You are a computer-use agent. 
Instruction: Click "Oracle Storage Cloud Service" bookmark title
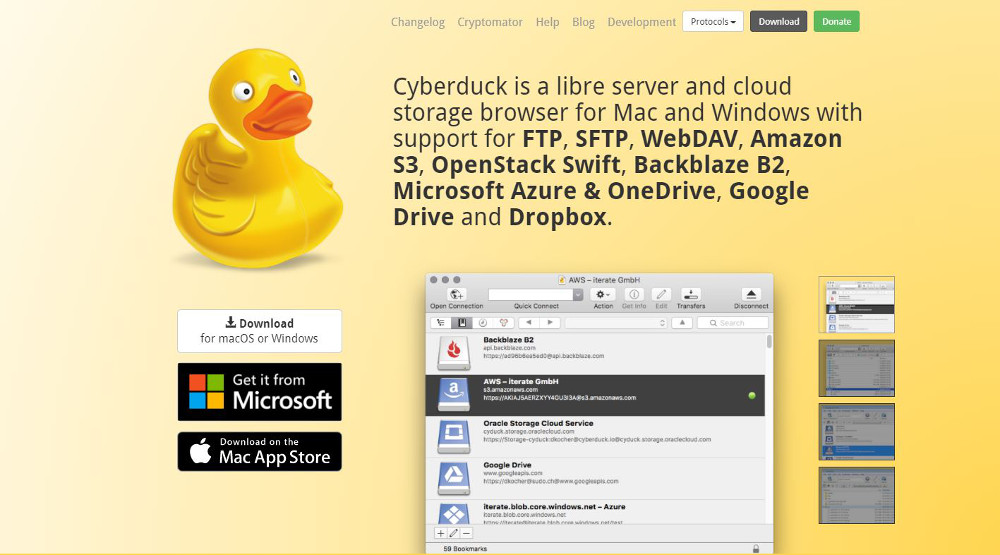(x=538, y=423)
